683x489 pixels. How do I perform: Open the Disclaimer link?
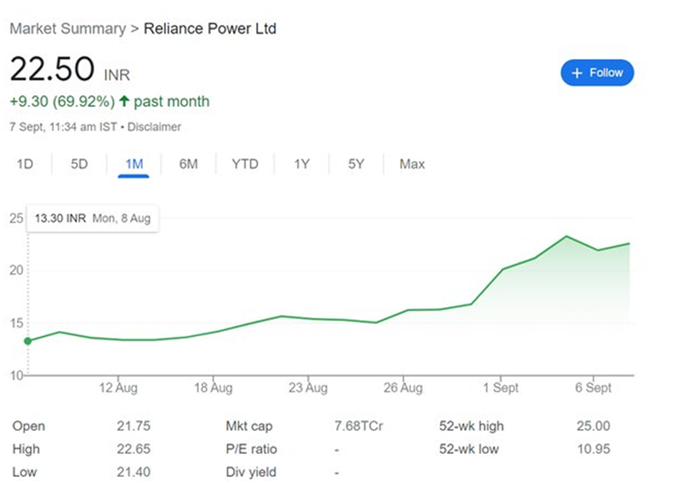pos(154,127)
